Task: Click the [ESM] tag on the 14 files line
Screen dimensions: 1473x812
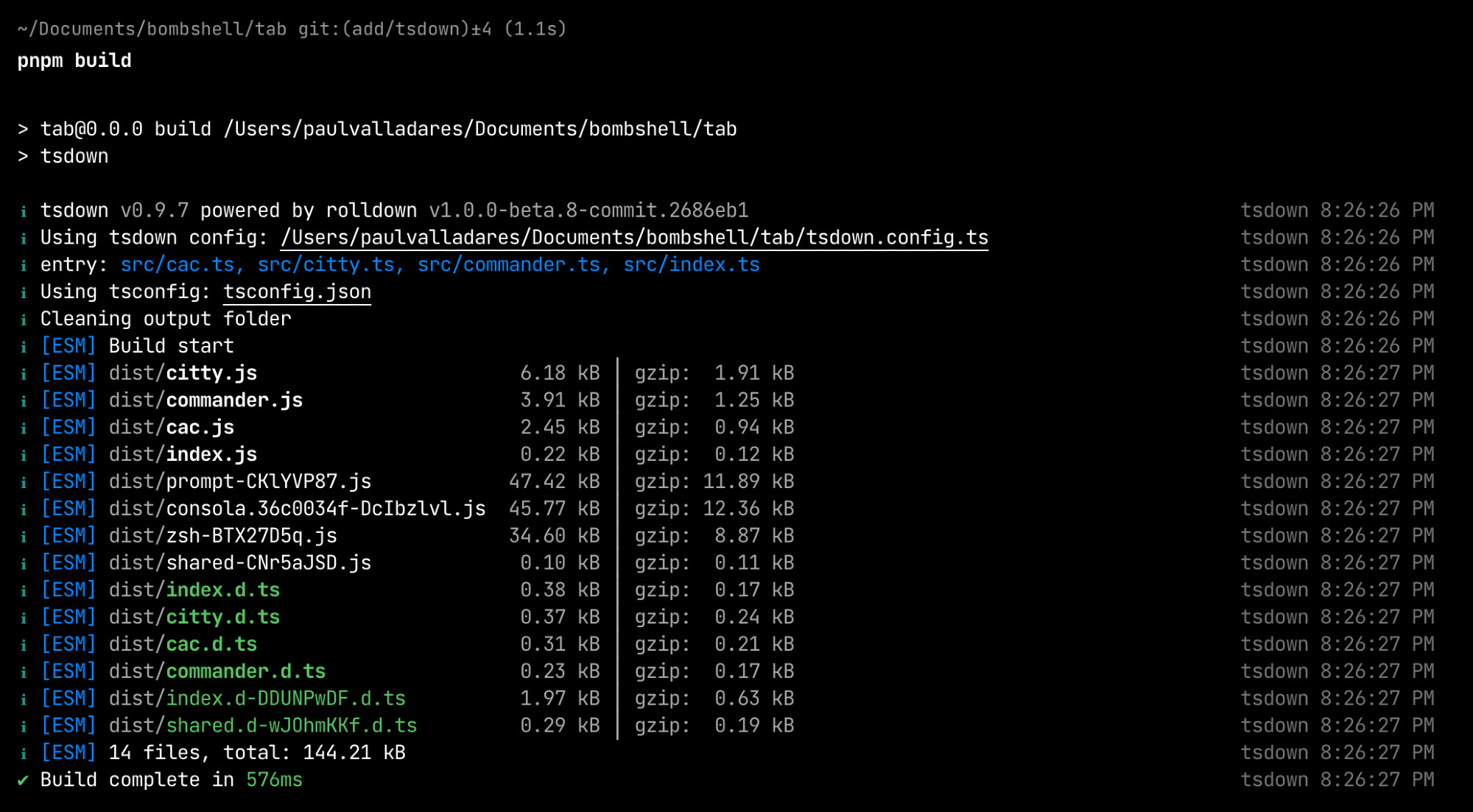Action: click(x=68, y=753)
